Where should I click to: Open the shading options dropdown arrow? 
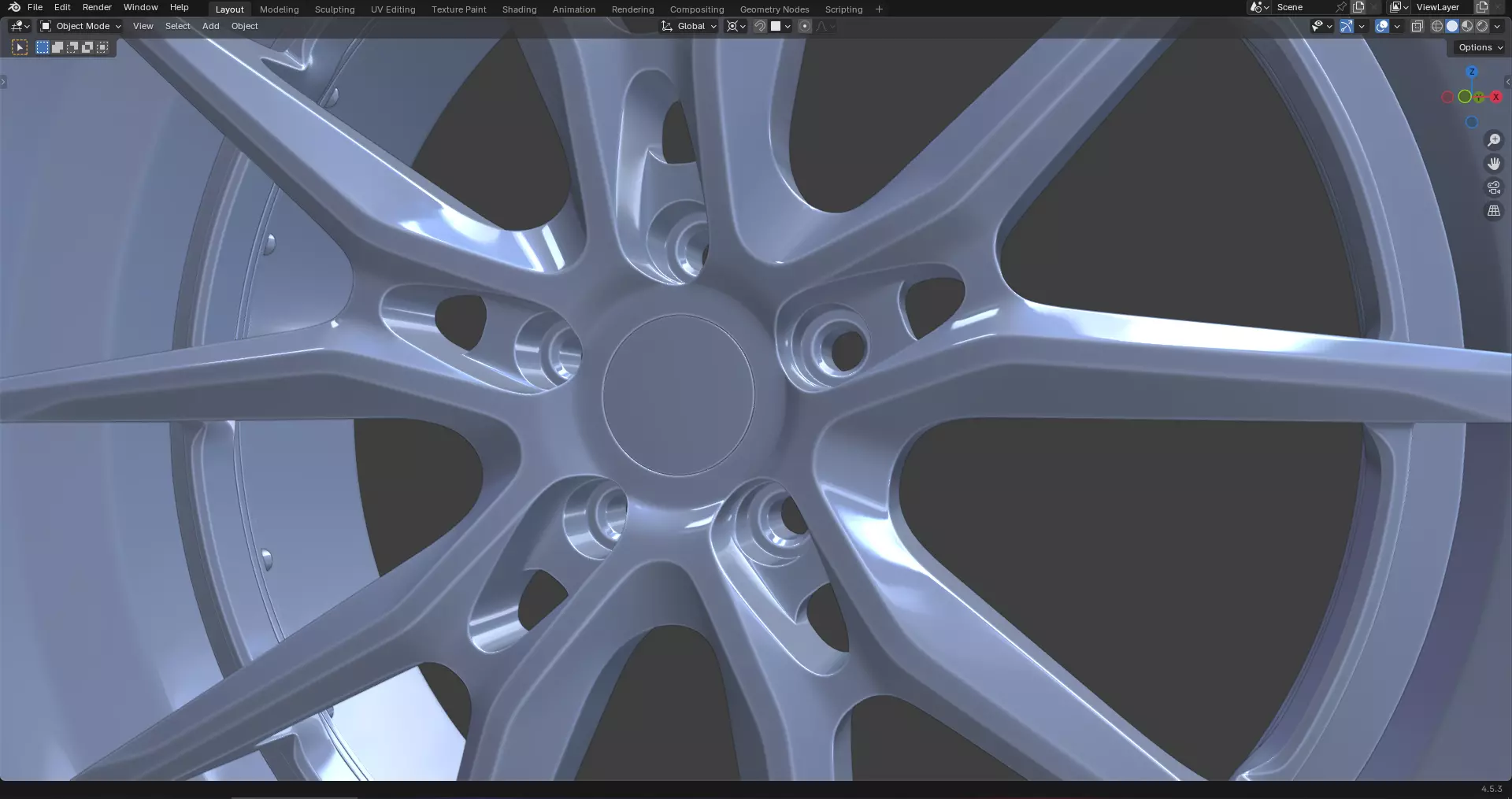[1497, 26]
